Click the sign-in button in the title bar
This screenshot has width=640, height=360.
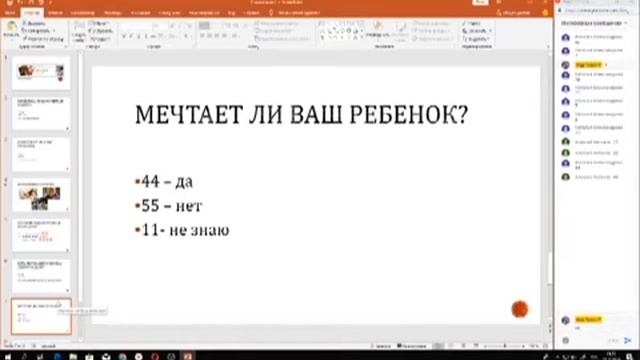click(x=480, y=2)
